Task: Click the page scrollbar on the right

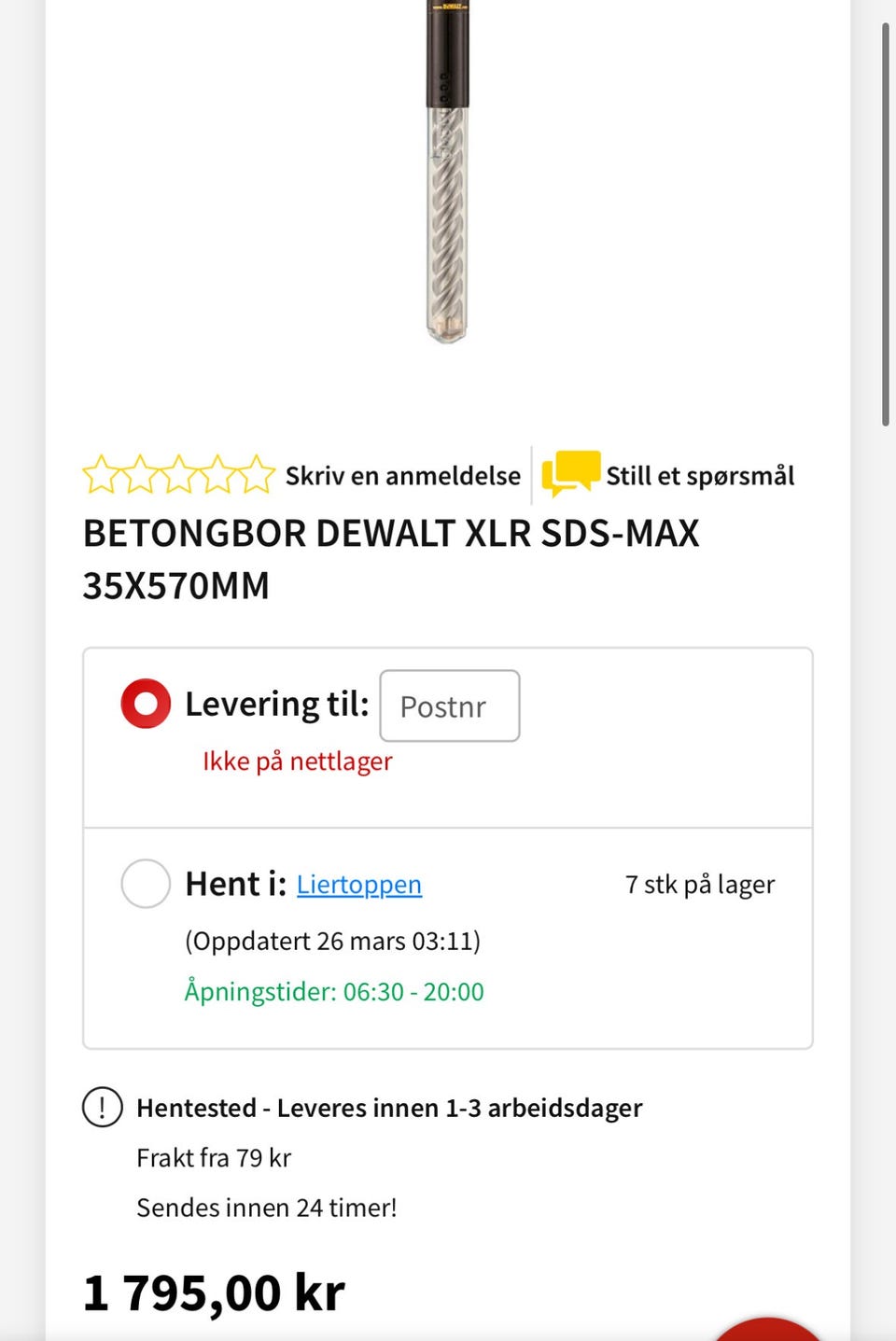Action: click(x=886, y=224)
